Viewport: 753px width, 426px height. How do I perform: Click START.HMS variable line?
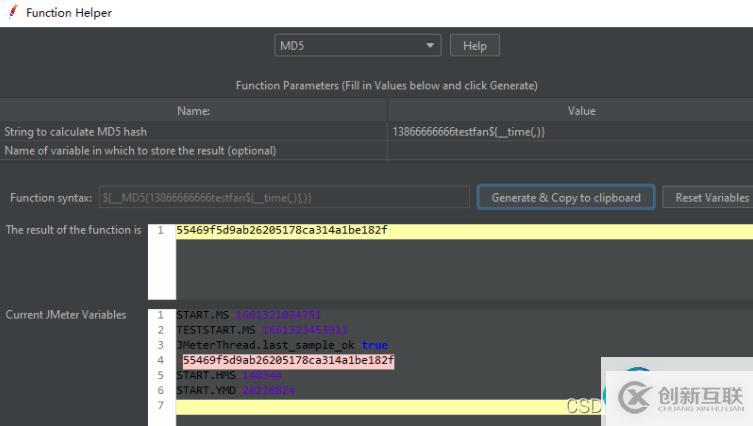(x=229, y=375)
